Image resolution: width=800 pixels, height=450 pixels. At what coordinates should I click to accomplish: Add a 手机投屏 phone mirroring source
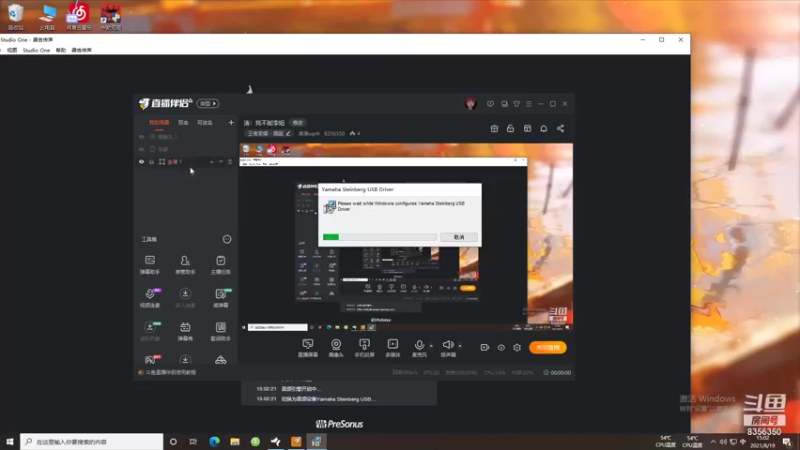click(x=364, y=348)
